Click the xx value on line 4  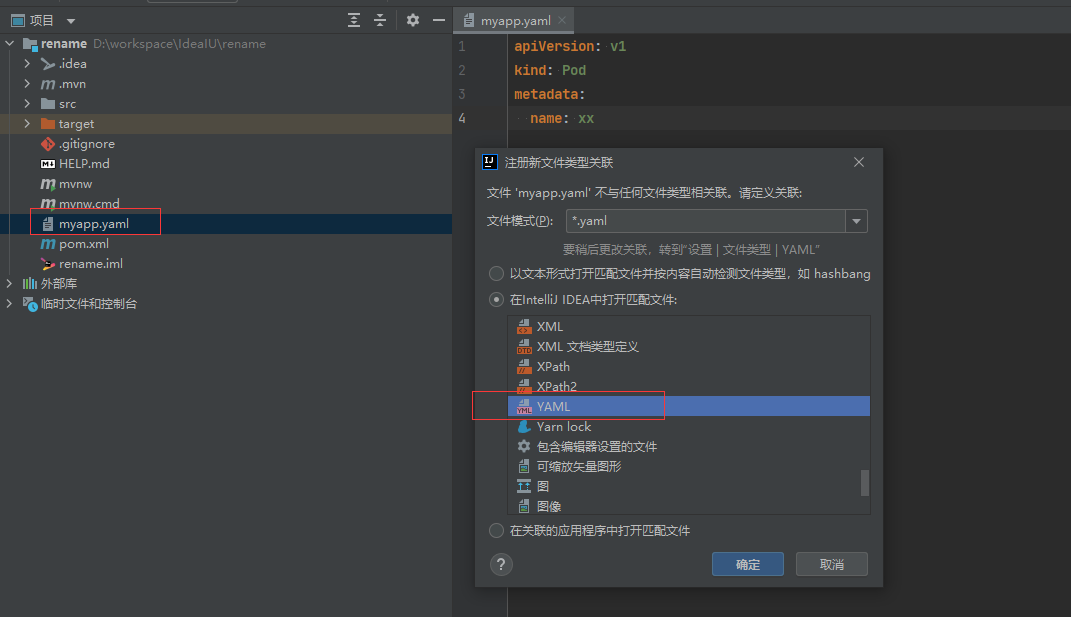point(586,118)
